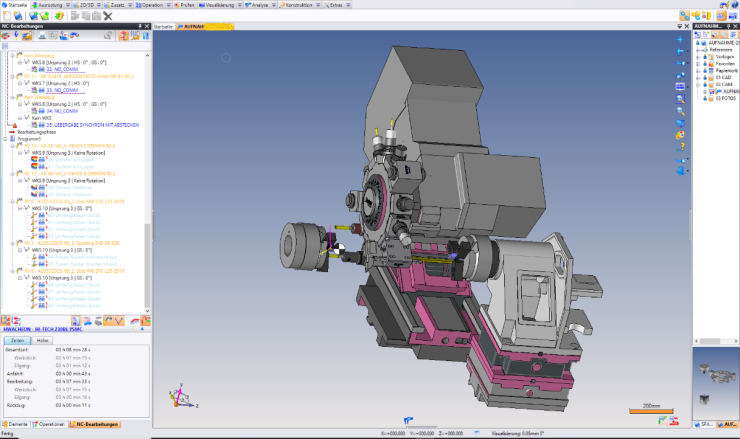The width and height of the screenshot is (740, 439).
Task: Toggle the leftmost orange icon in lower panel toolbar
Action: [6, 321]
